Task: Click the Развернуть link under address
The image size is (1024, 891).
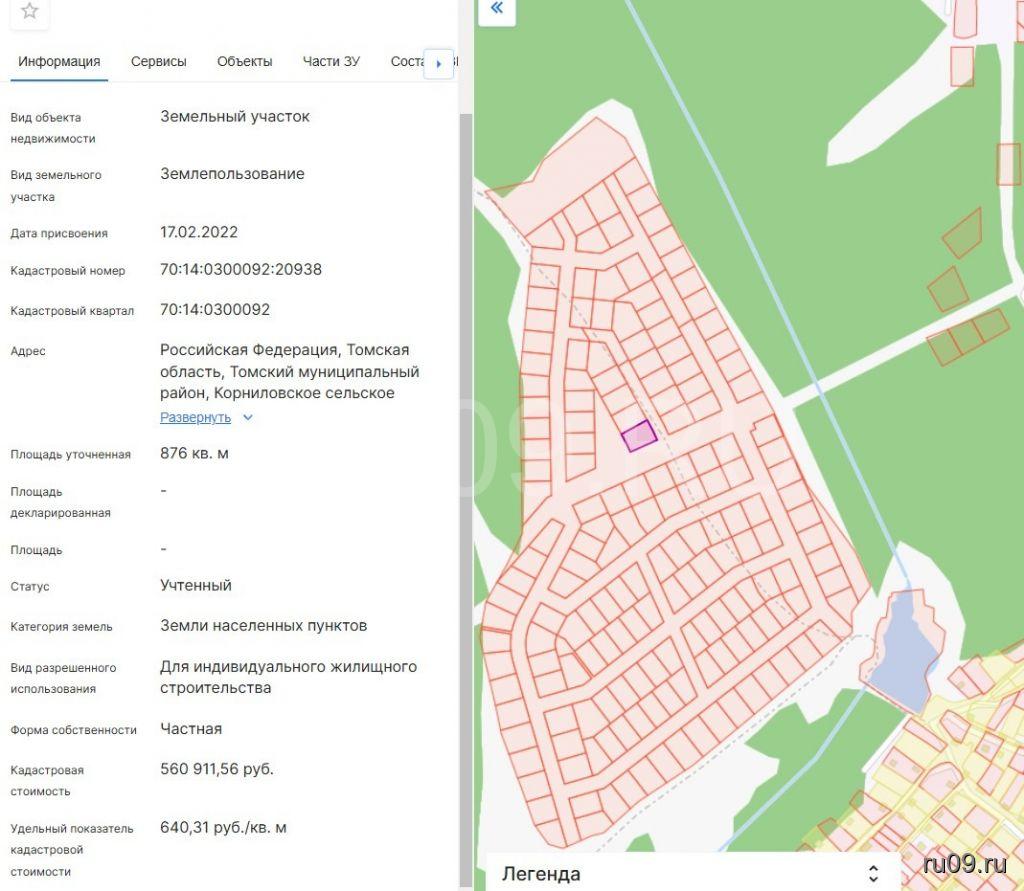Action: coord(195,418)
